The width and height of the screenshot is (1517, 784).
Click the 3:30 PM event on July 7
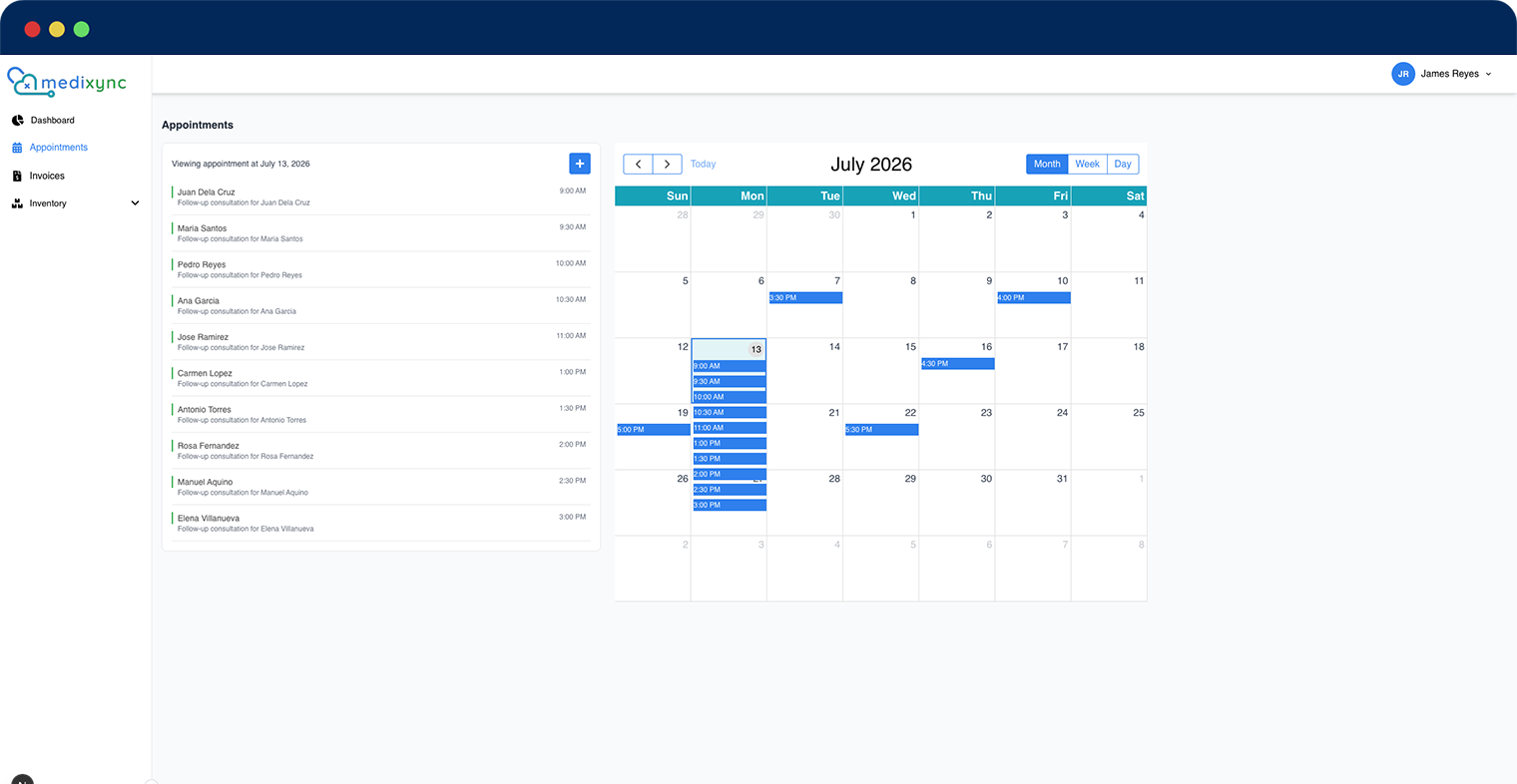click(x=805, y=298)
